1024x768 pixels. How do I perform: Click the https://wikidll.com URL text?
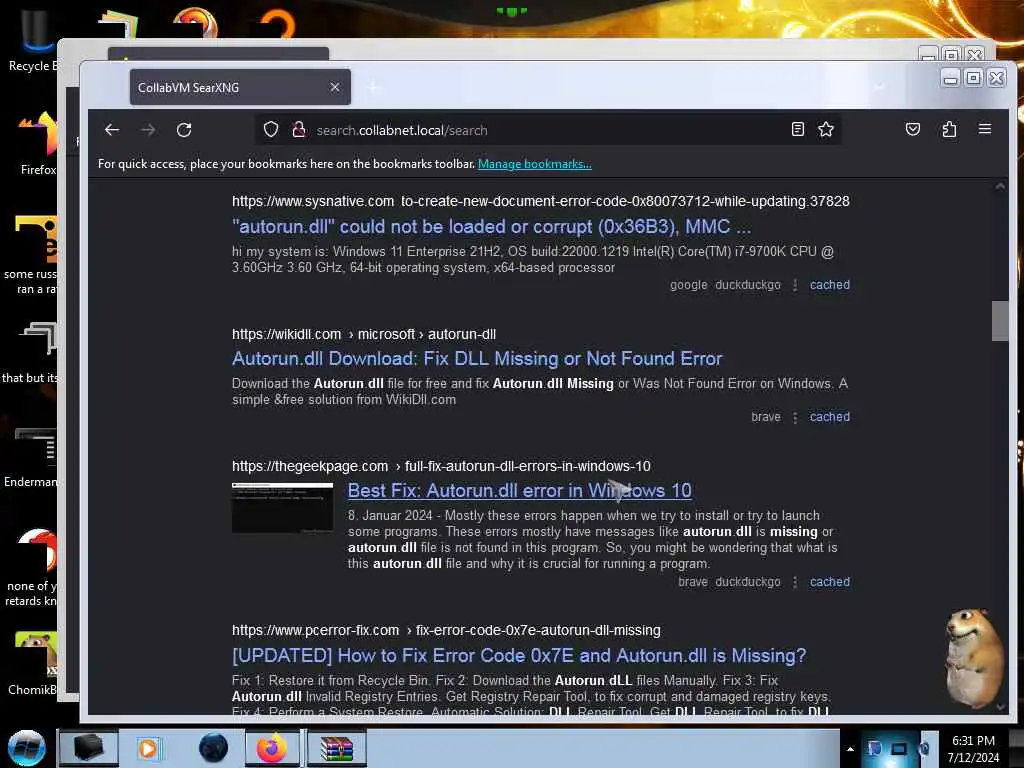287,334
